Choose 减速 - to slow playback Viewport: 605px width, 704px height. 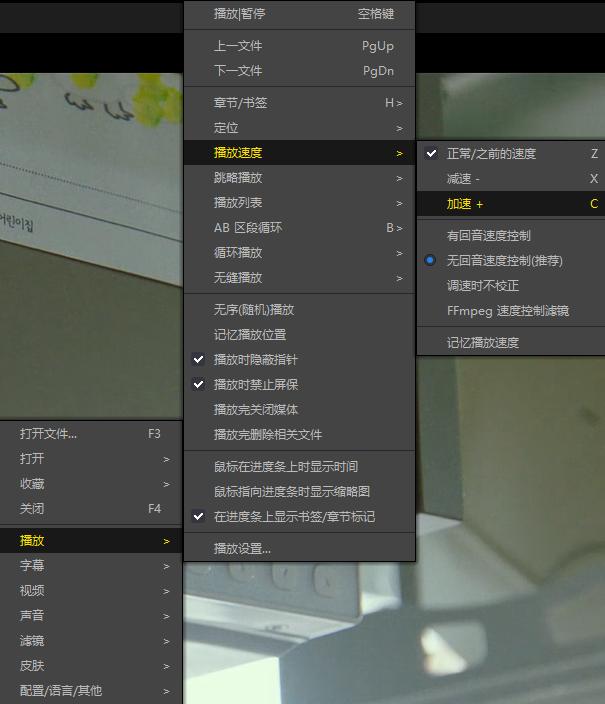pyautogui.click(x=512, y=179)
